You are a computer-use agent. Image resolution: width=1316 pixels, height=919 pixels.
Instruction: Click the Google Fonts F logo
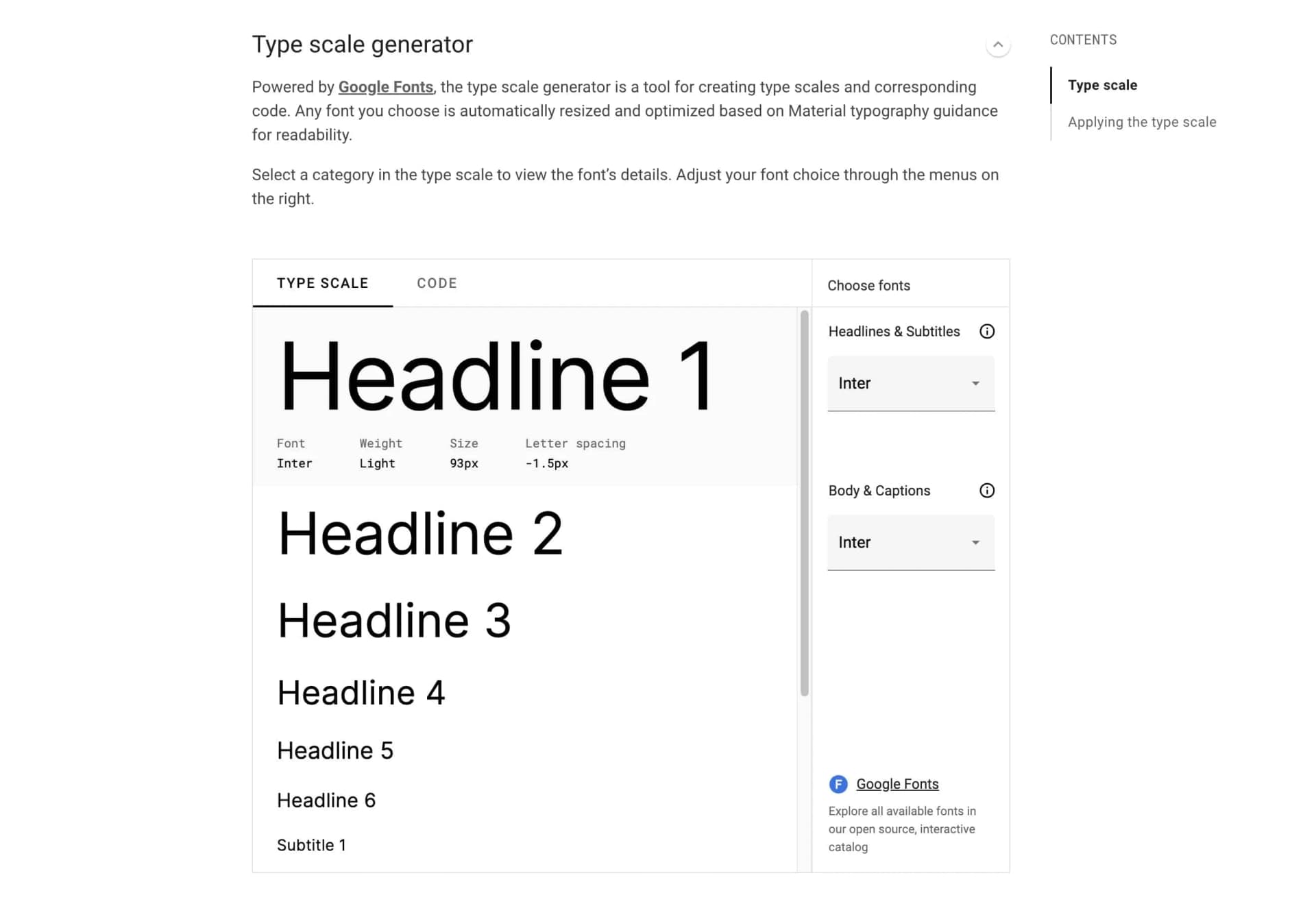pyautogui.click(x=838, y=783)
